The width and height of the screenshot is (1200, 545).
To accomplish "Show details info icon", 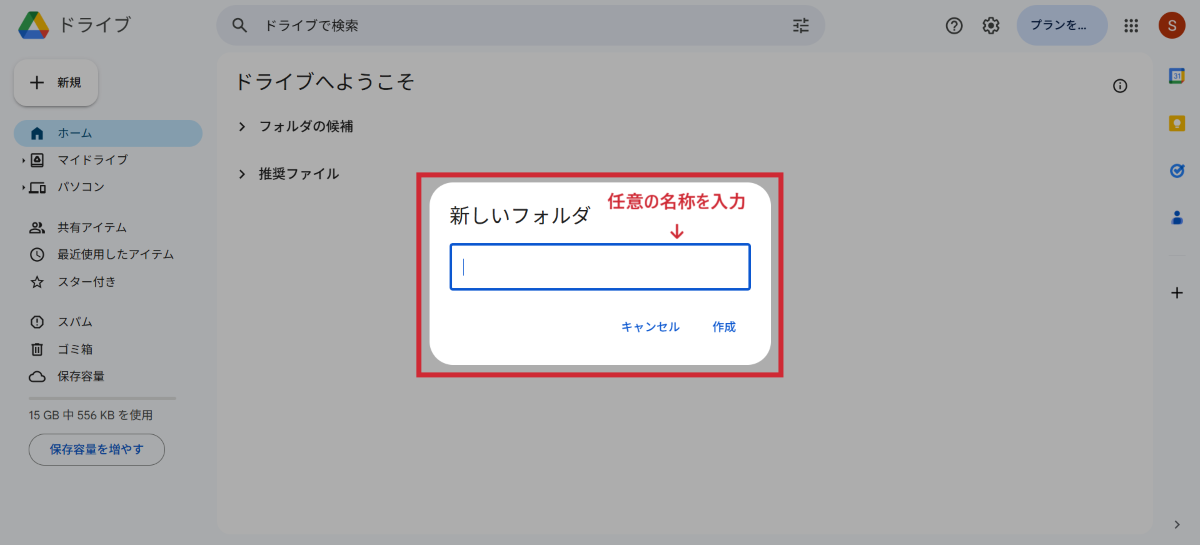I will pos(1120,86).
